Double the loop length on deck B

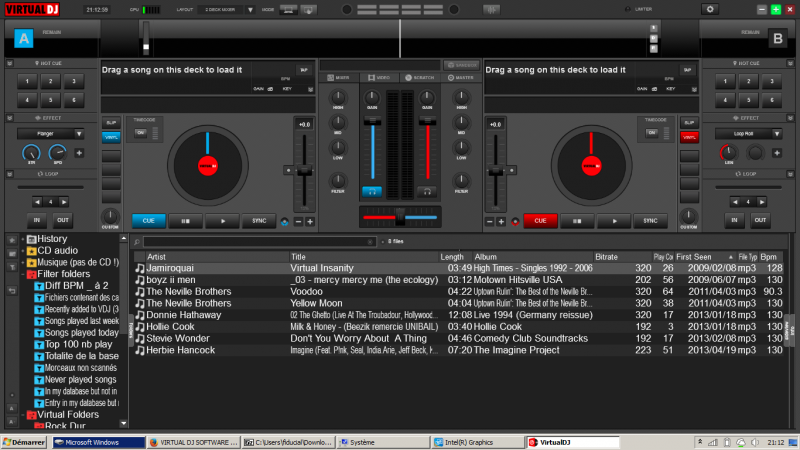point(762,202)
